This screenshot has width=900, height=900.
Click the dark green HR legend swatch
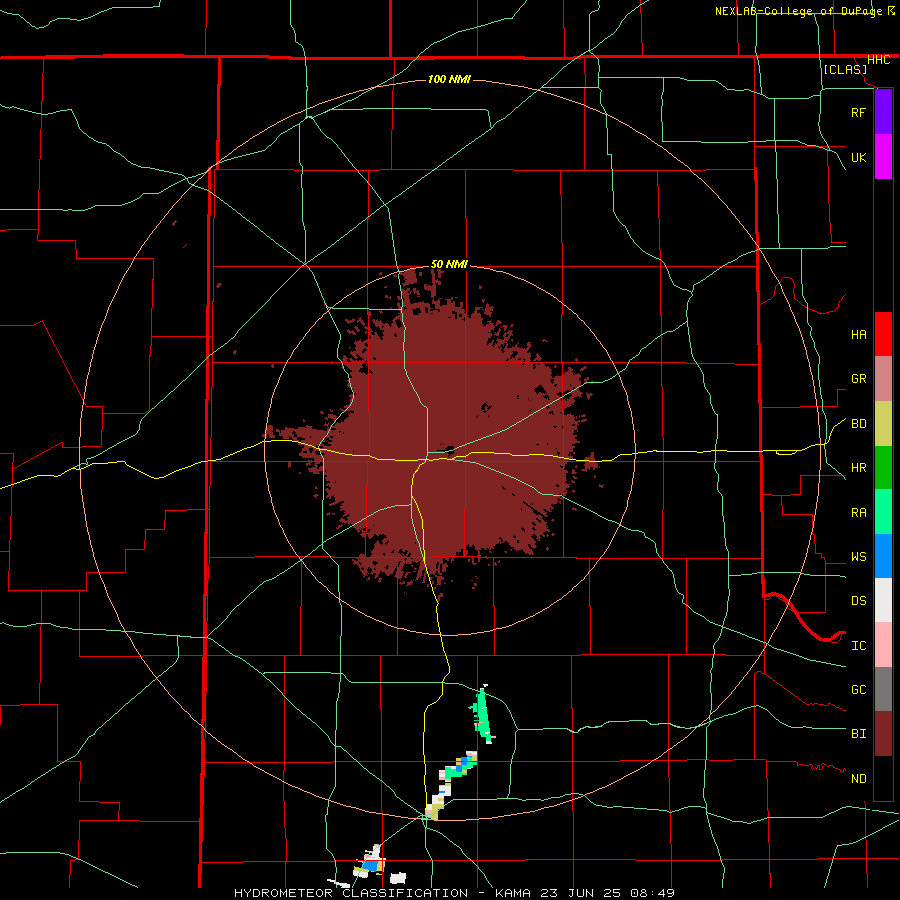(883, 468)
